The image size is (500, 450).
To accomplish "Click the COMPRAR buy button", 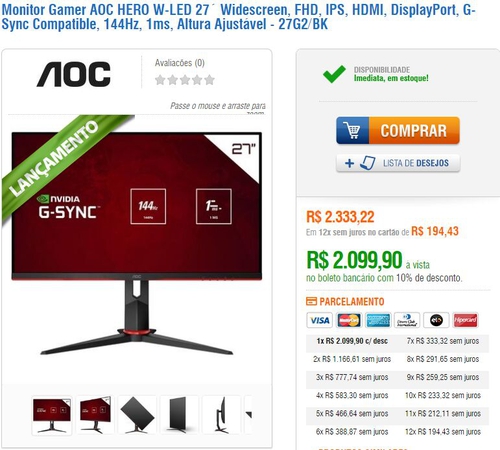I will pos(398,130).
